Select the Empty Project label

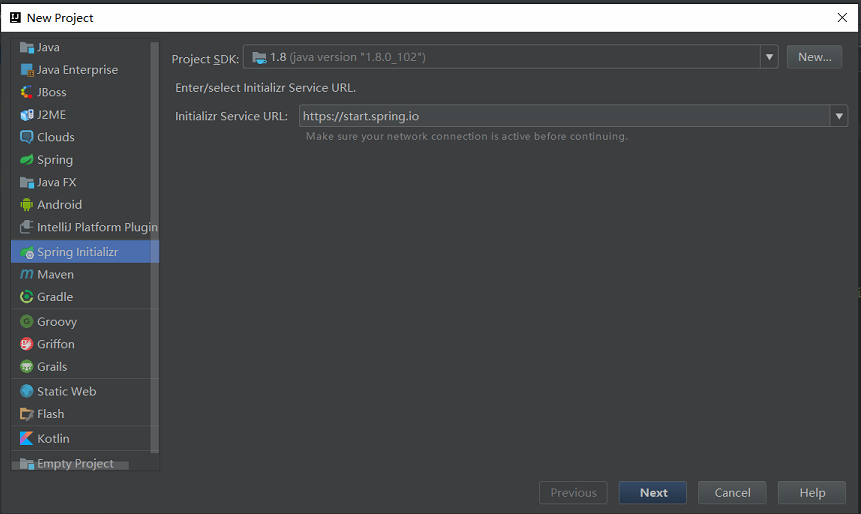tap(75, 463)
